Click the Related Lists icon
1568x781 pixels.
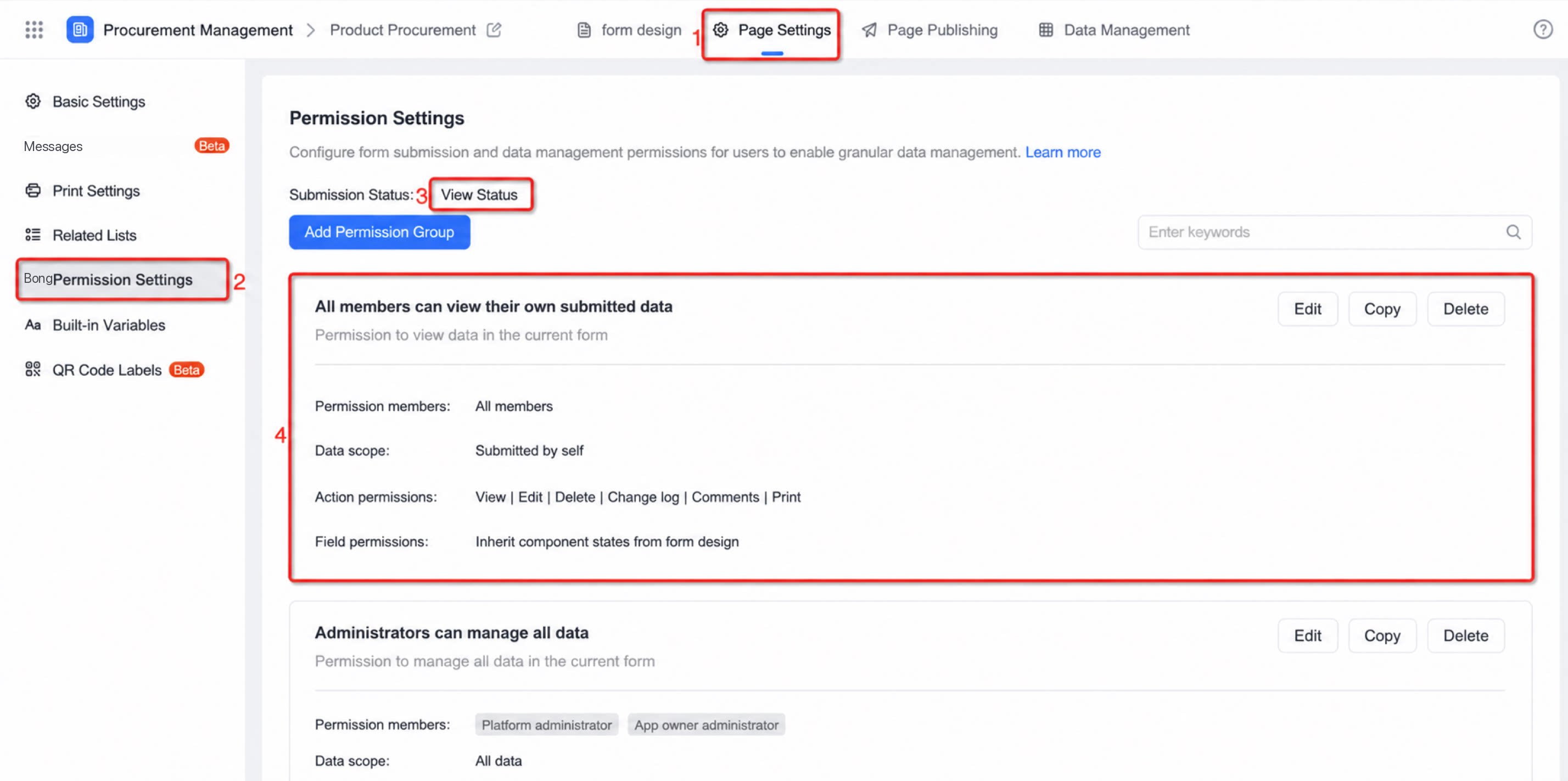click(x=33, y=235)
